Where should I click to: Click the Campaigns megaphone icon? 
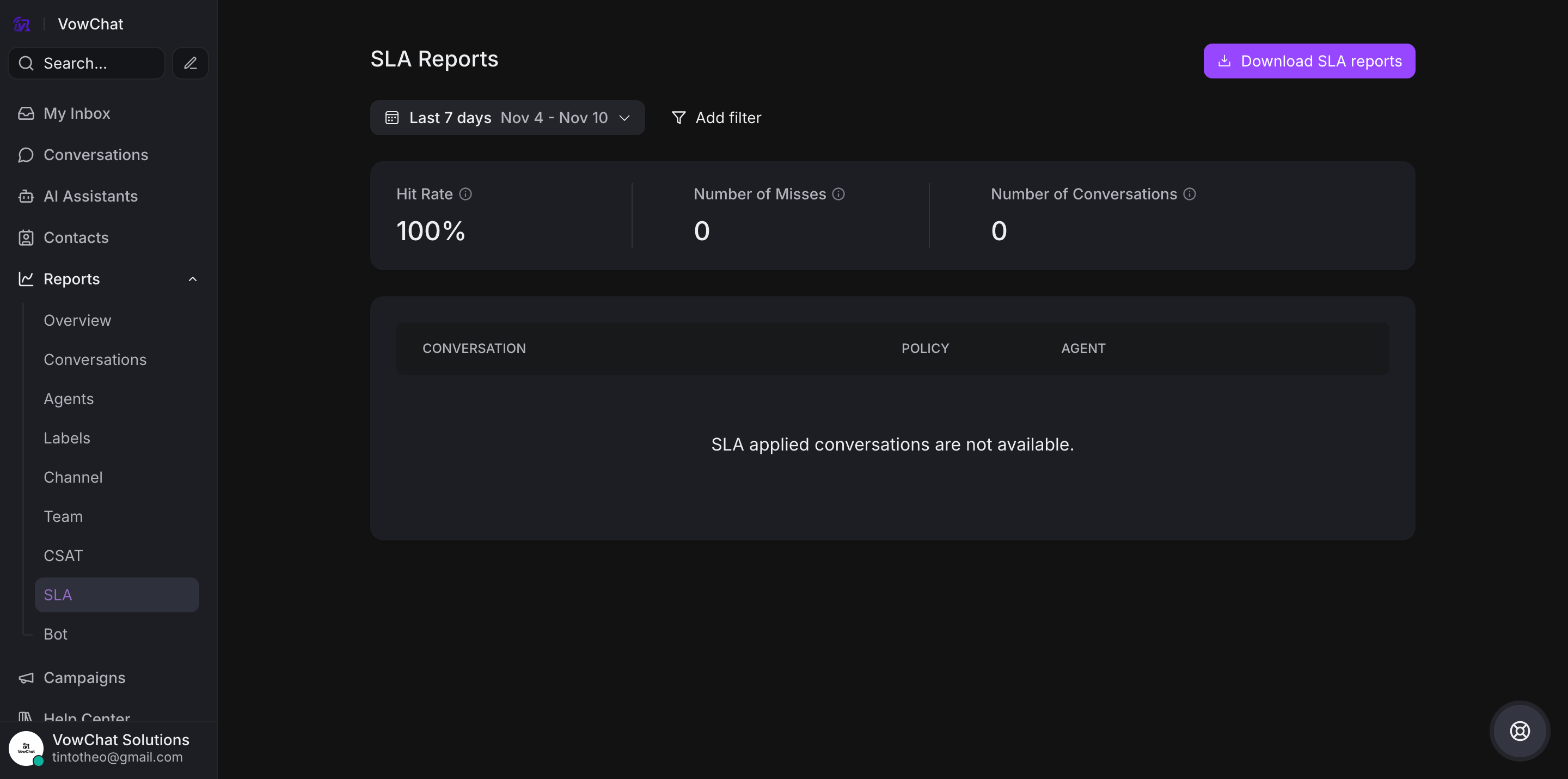pos(26,678)
